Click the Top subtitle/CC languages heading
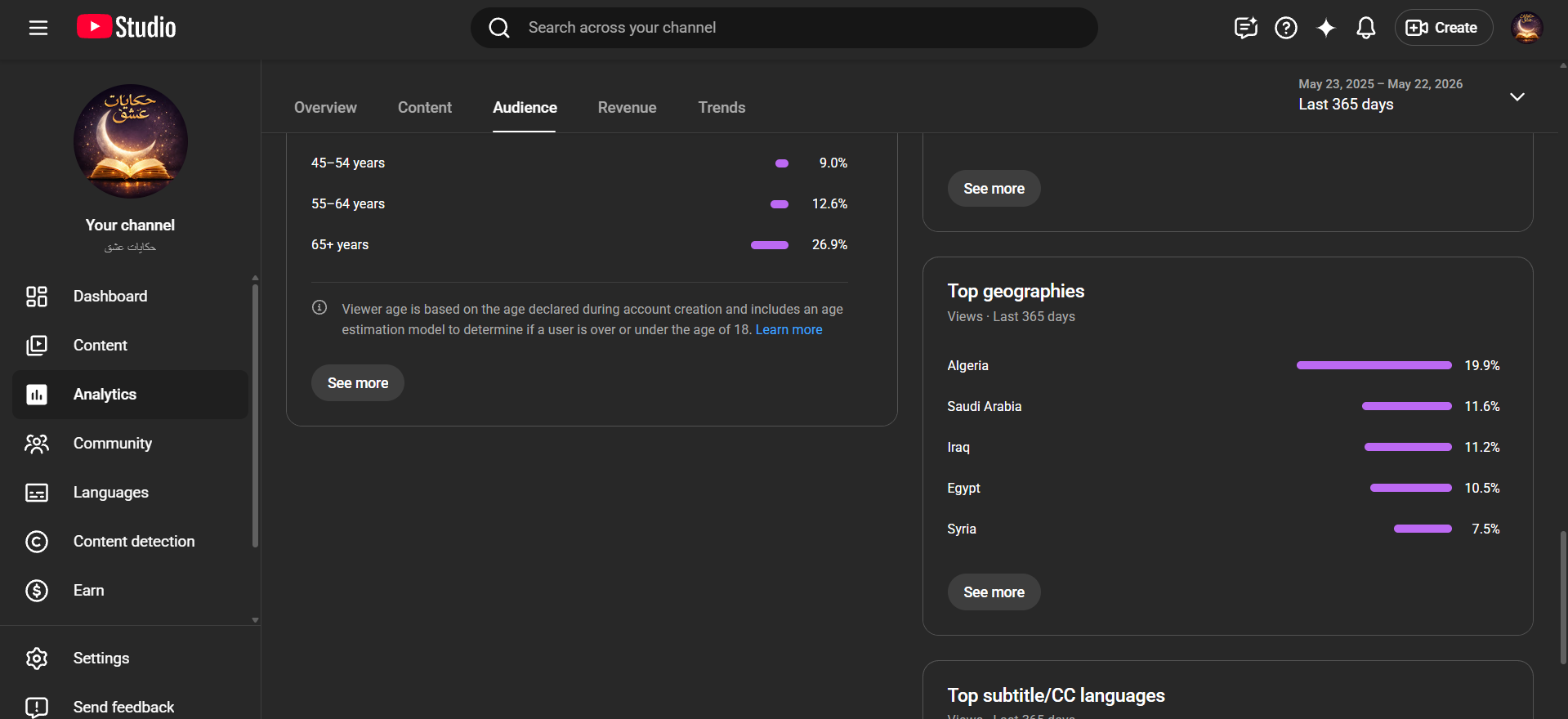 tap(1056, 695)
